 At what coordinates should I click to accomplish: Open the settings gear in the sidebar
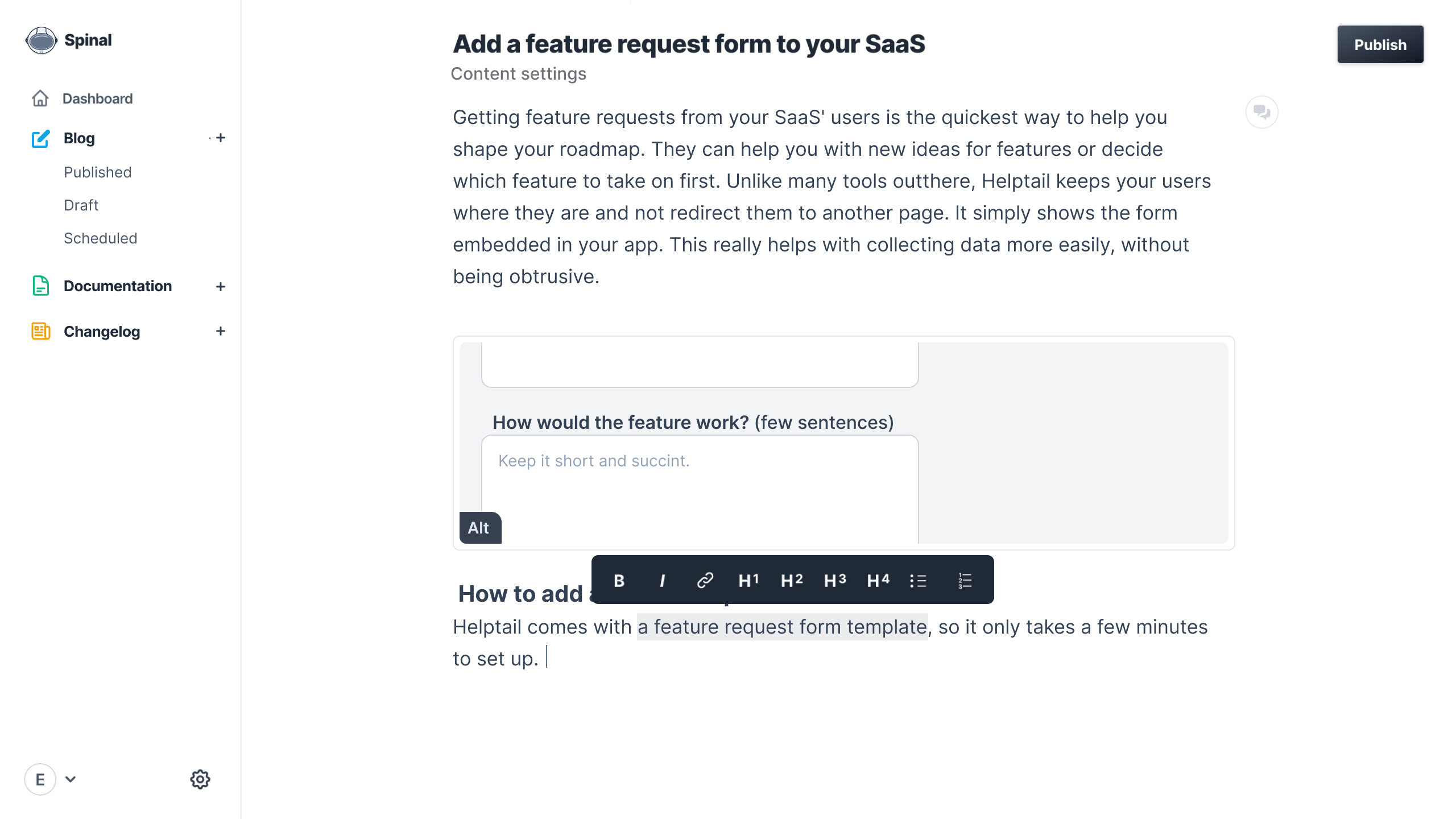200,779
